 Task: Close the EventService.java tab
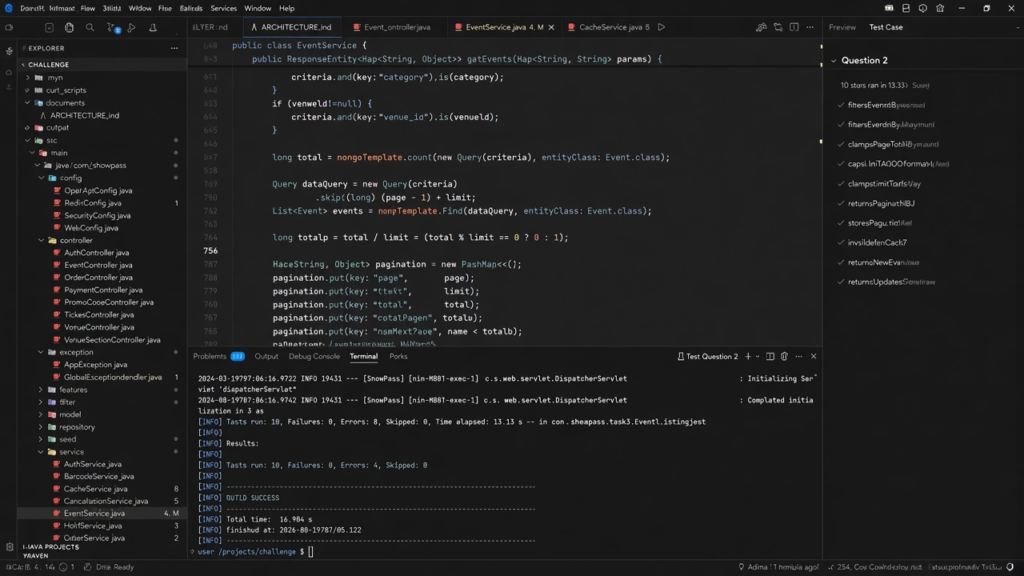(551, 27)
